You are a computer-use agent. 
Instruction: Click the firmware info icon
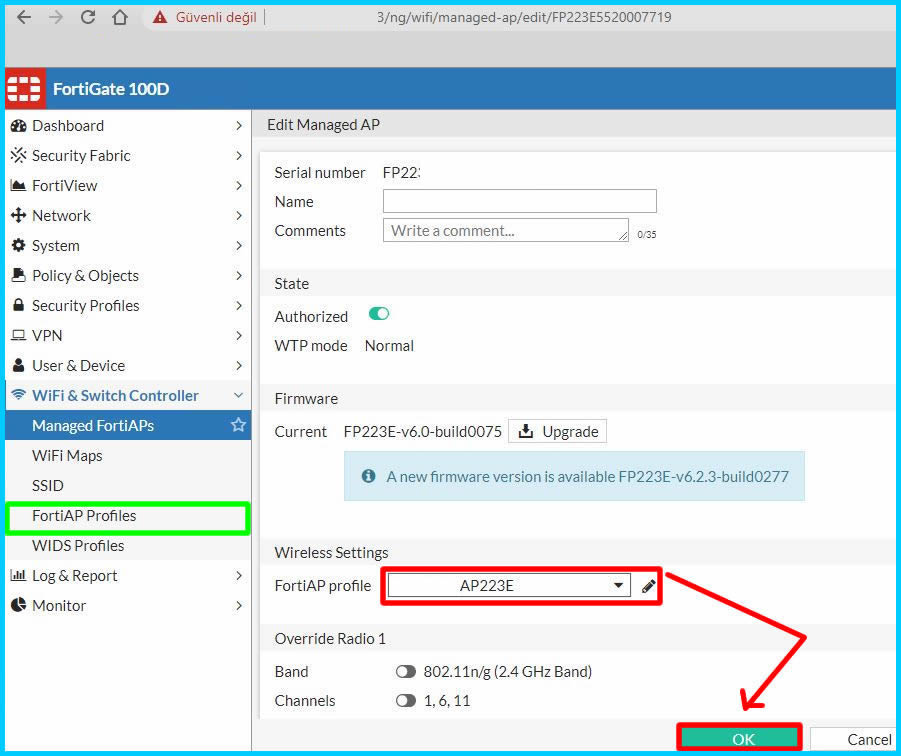pyautogui.click(x=368, y=476)
